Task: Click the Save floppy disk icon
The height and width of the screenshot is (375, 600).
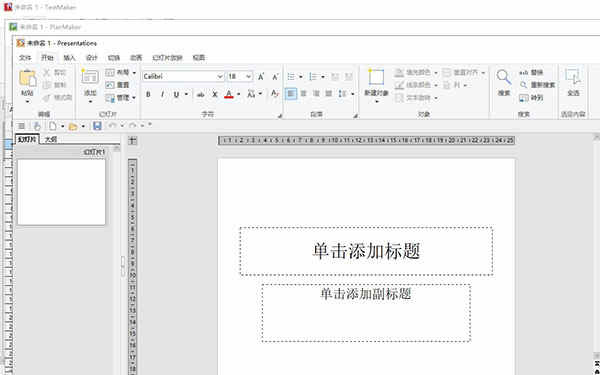Action: coord(97,126)
